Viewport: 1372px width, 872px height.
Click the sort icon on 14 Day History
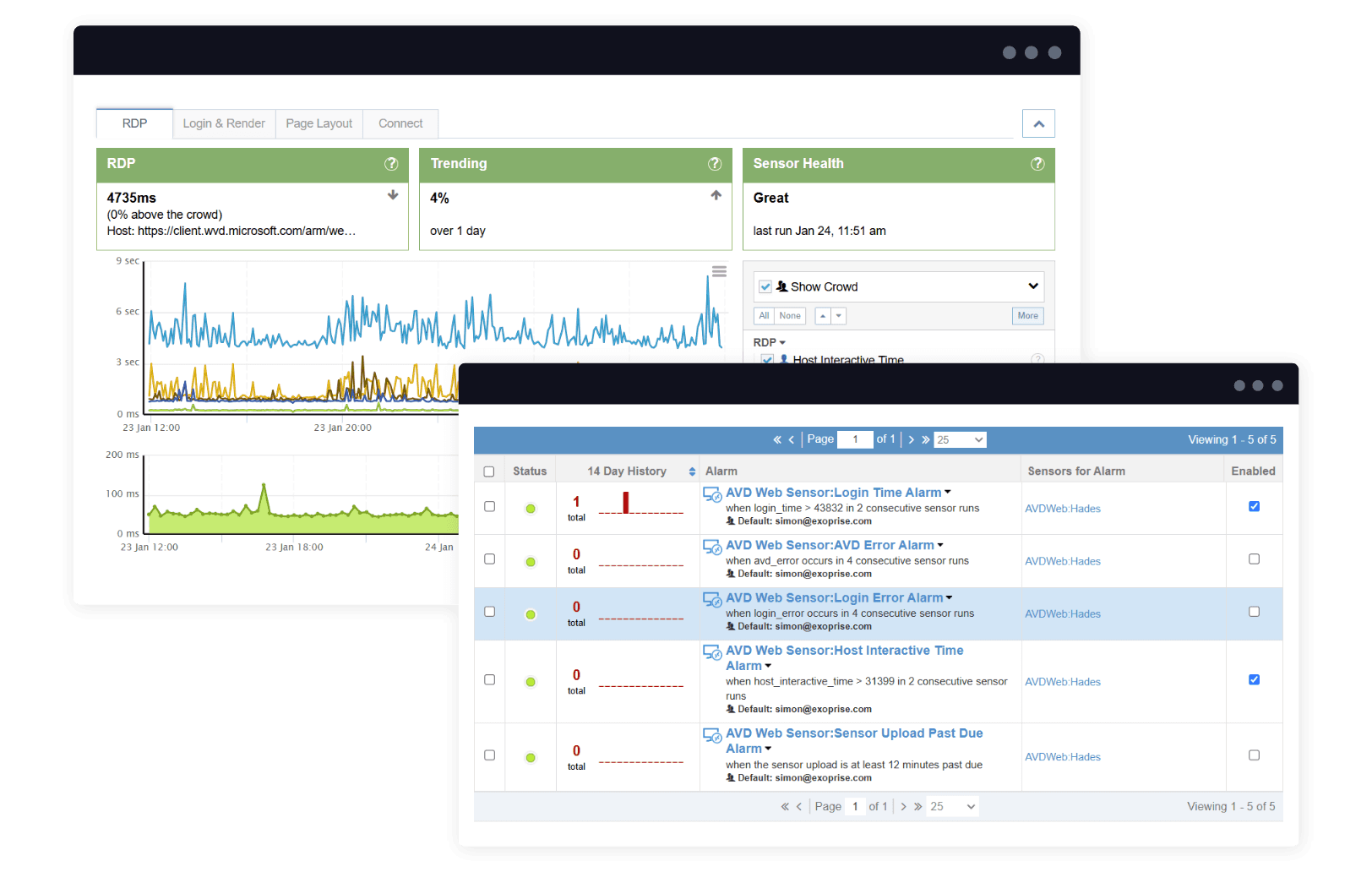click(x=691, y=471)
